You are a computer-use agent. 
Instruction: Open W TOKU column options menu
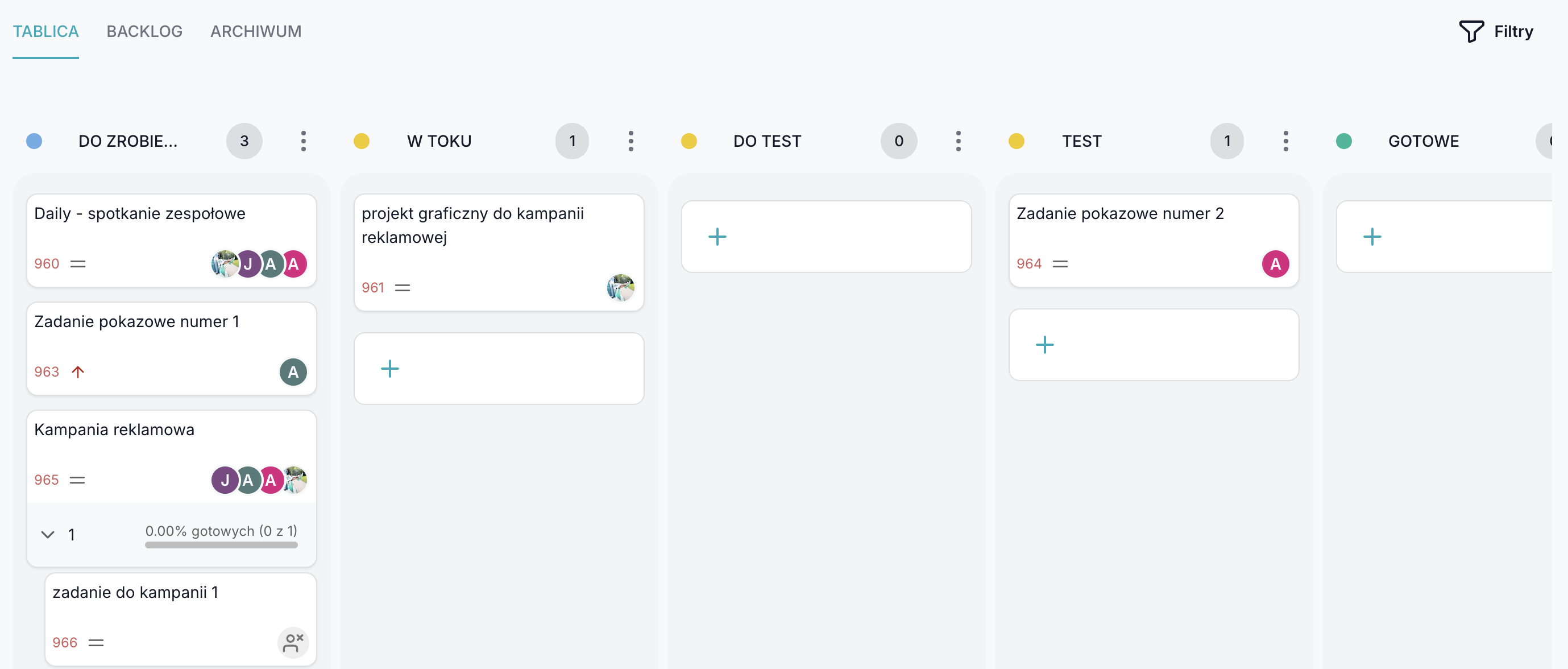pyautogui.click(x=630, y=141)
